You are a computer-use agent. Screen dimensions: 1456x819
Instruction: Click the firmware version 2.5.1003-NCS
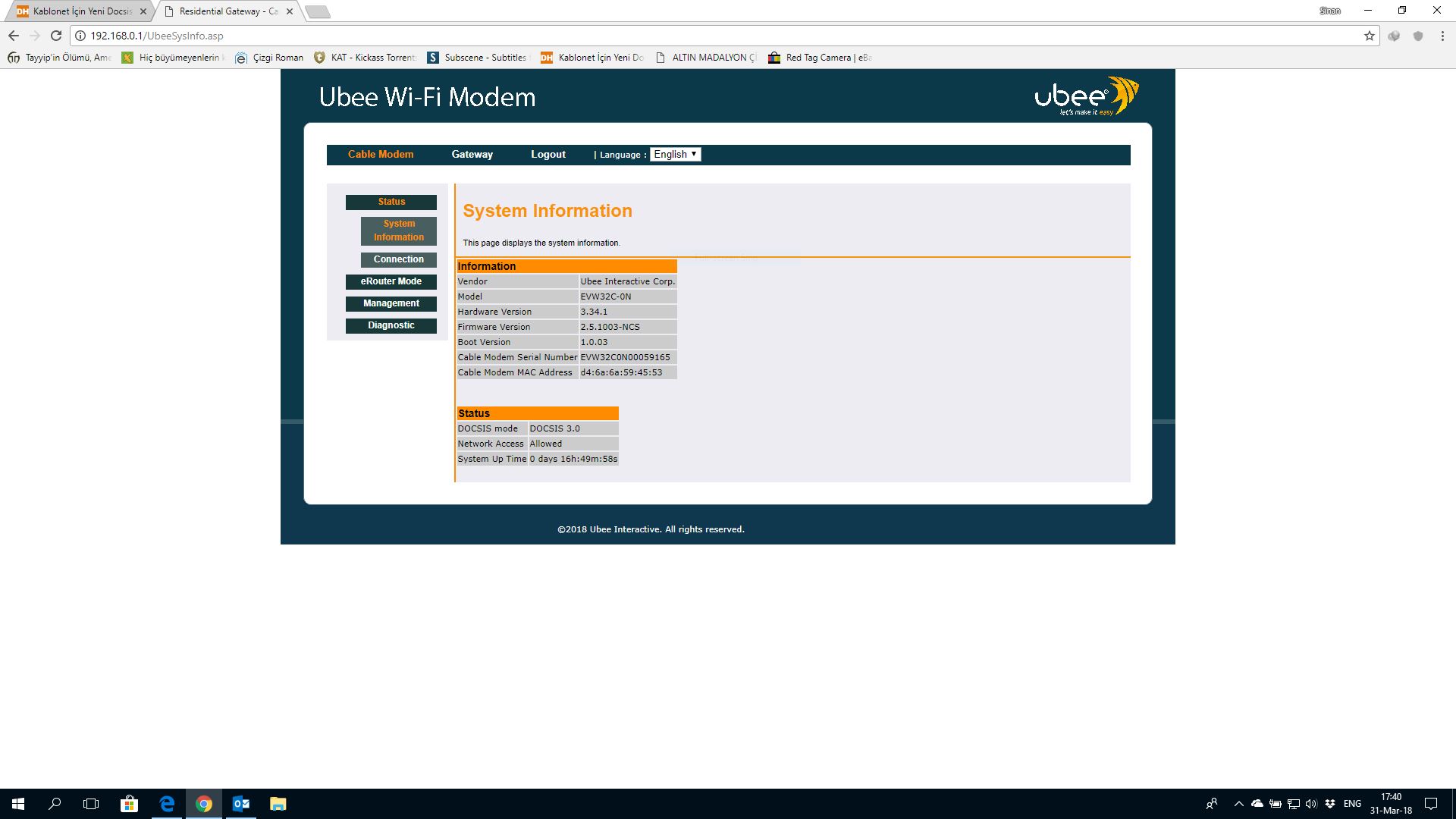pos(610,327)
